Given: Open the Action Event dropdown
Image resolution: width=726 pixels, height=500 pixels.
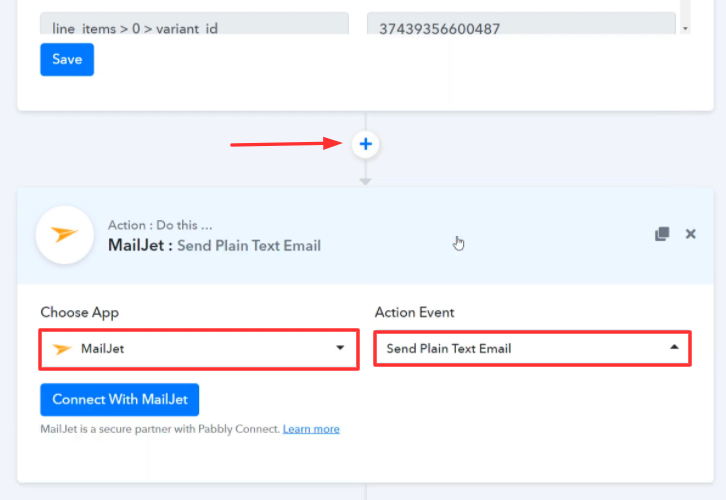Looking at the screenshot, I should (532, 349).
